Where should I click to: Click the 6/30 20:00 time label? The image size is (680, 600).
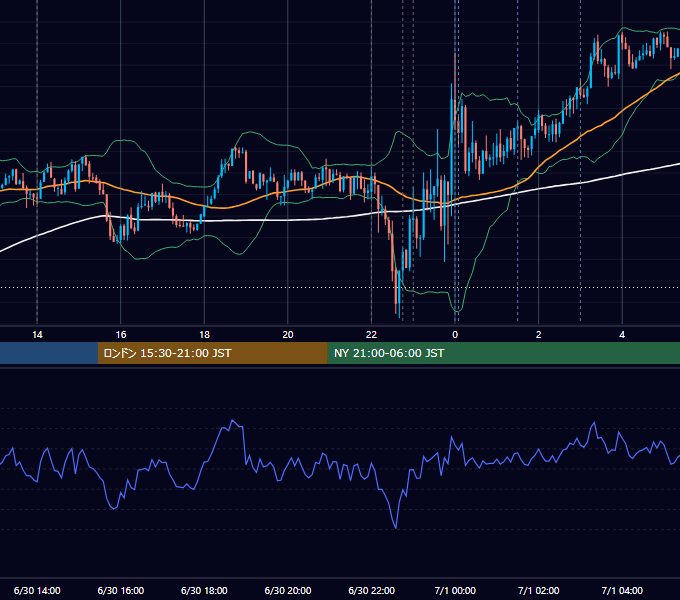tap(288, 590)
